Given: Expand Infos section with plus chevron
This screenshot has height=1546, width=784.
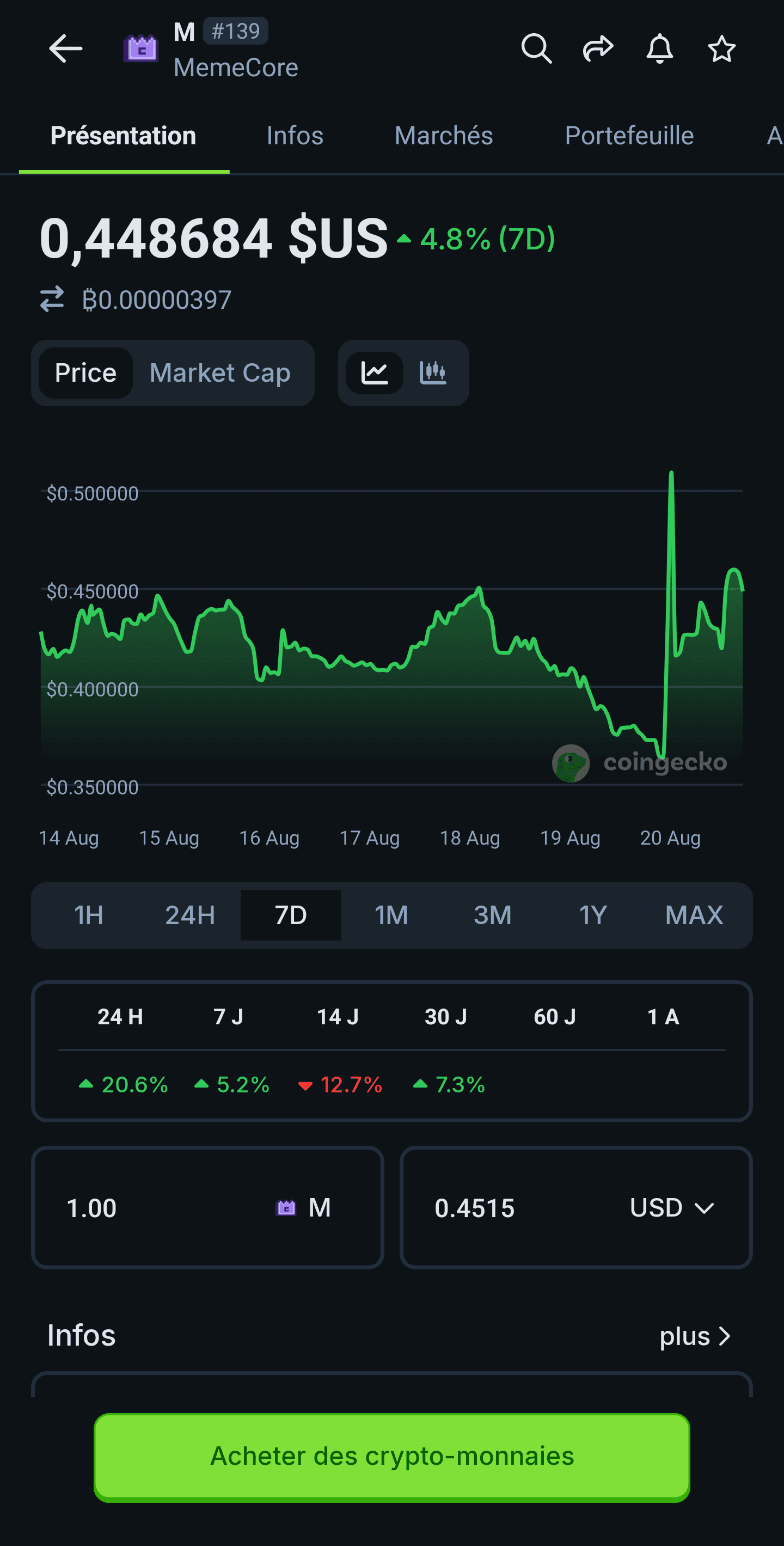Looking at the screenshot, I should [x=695, y=1336].
